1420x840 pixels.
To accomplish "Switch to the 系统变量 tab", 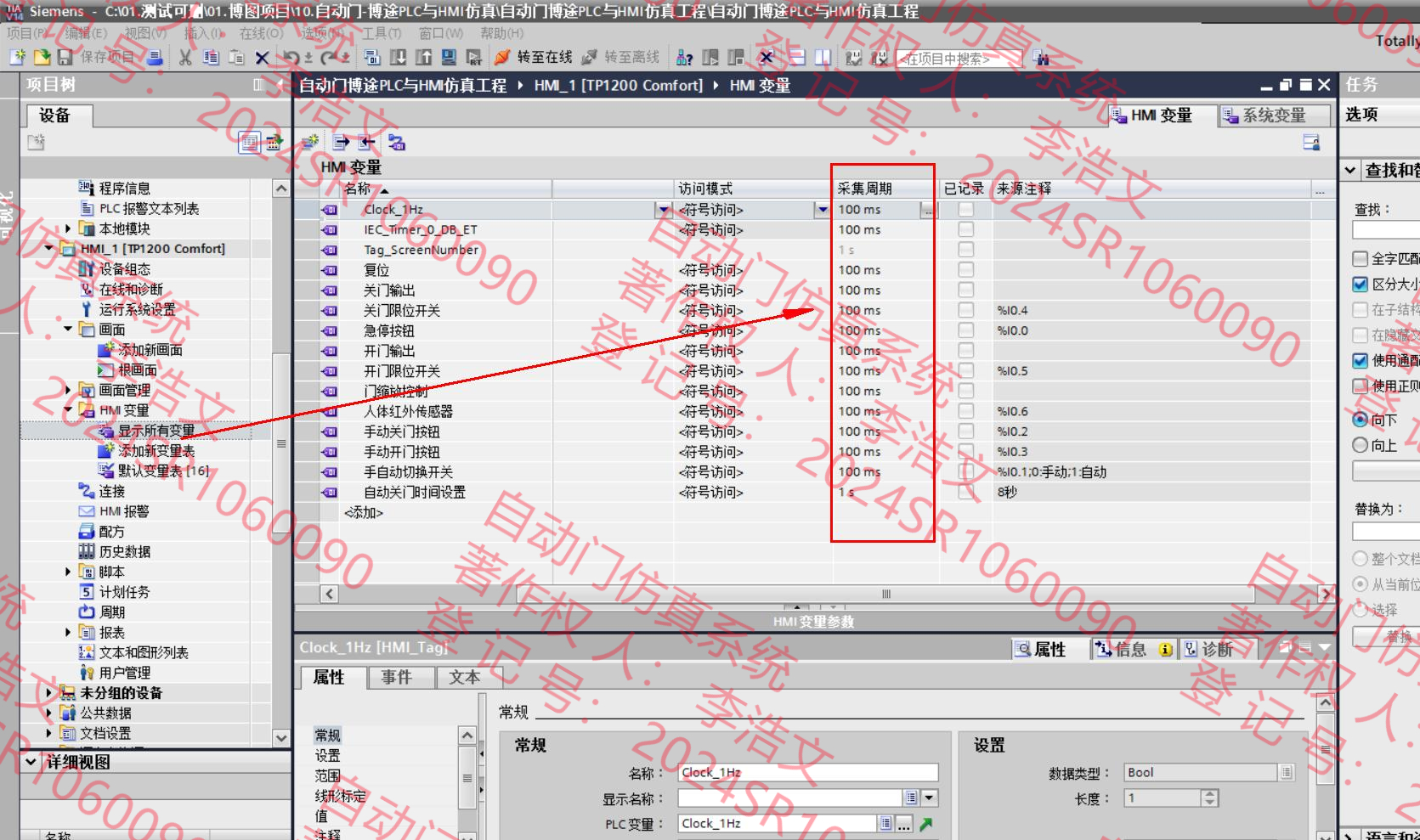I will (1273, 116).
